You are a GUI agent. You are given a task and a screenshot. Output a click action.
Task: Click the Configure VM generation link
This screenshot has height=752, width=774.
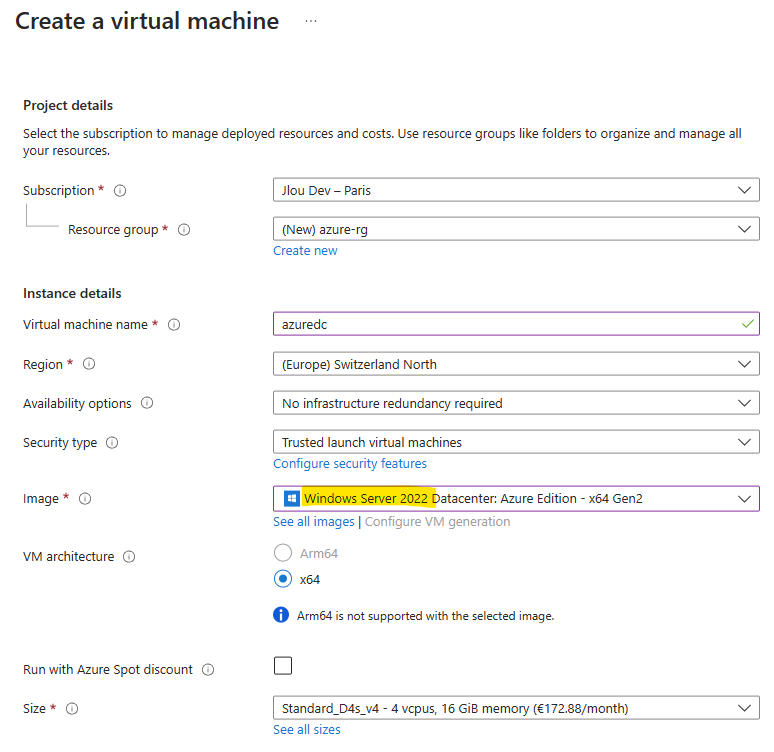click(437, 521)
